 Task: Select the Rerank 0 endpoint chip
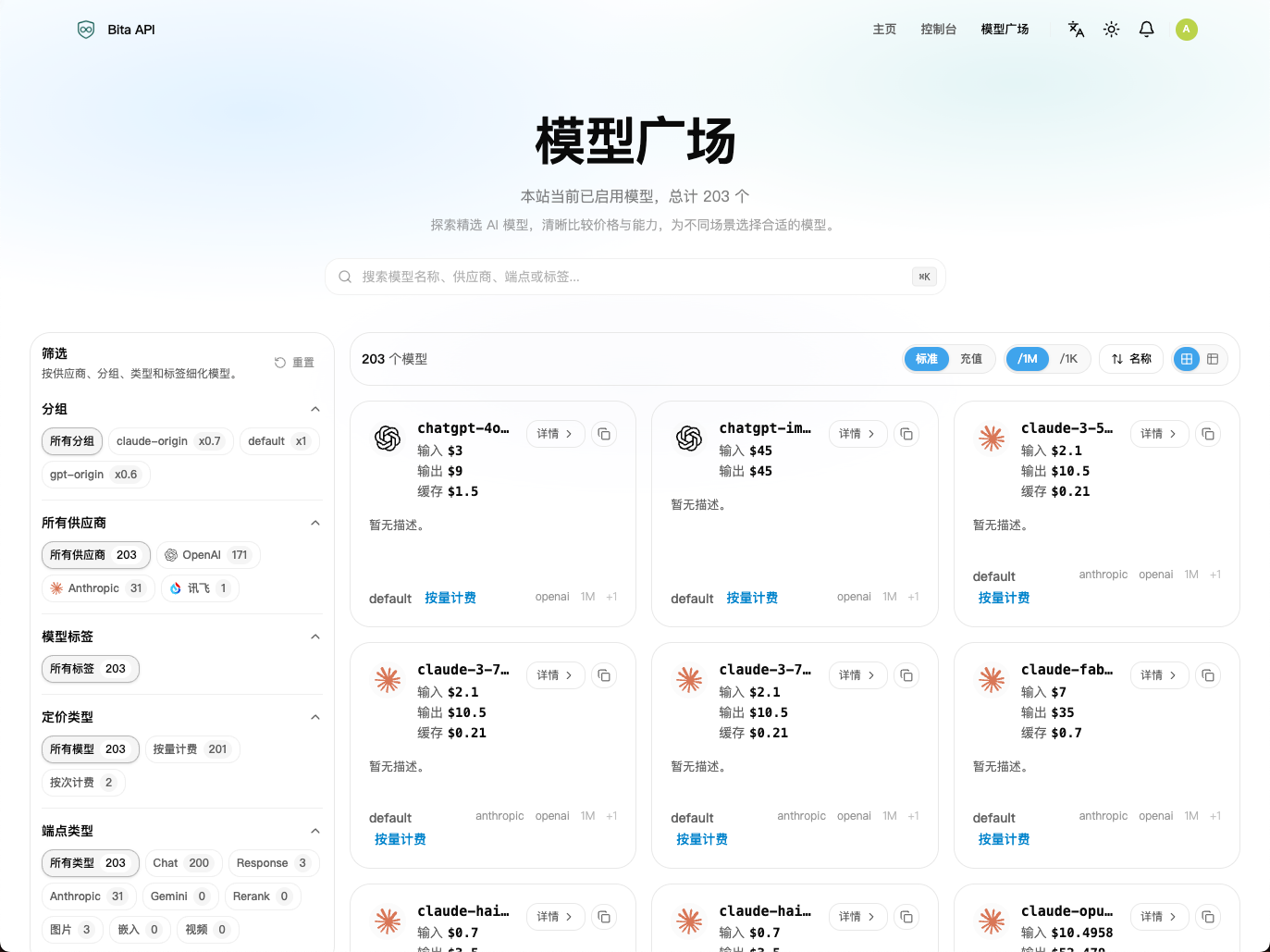tap(263, 896)
